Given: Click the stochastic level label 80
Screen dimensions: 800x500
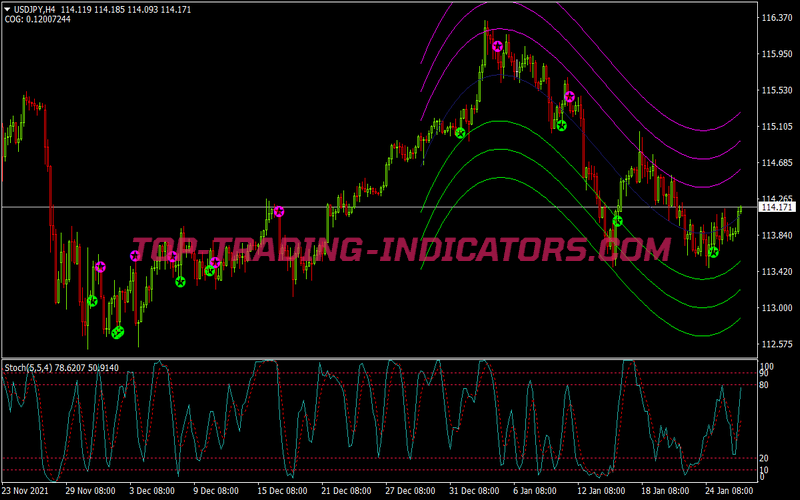Looking at the screenshot, I should click(764, 385).
